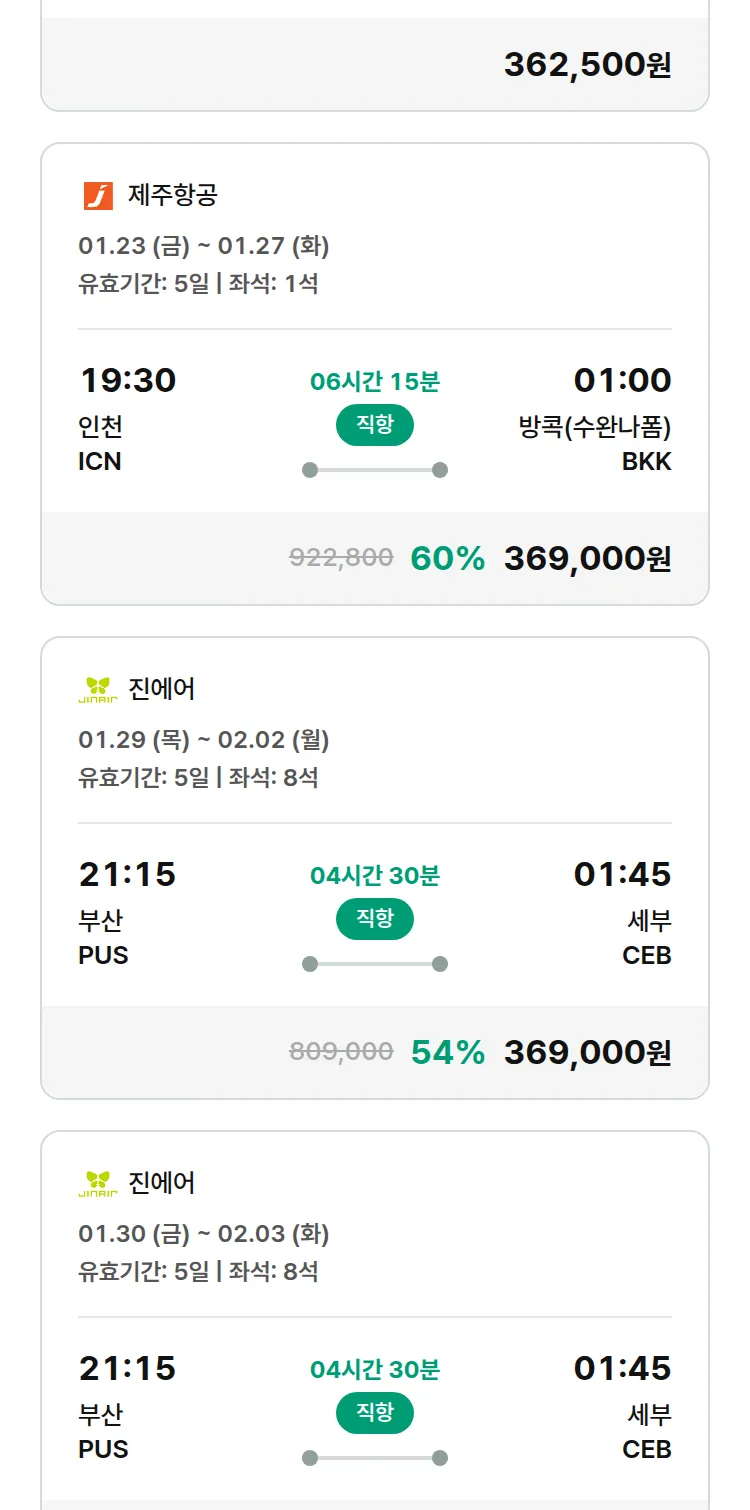Image resolution: width=750 pixels, height=1510 pixels.
Task: Select the 369,000원 price on the 01.29 Jin Air card
Action: point(587,1053)
